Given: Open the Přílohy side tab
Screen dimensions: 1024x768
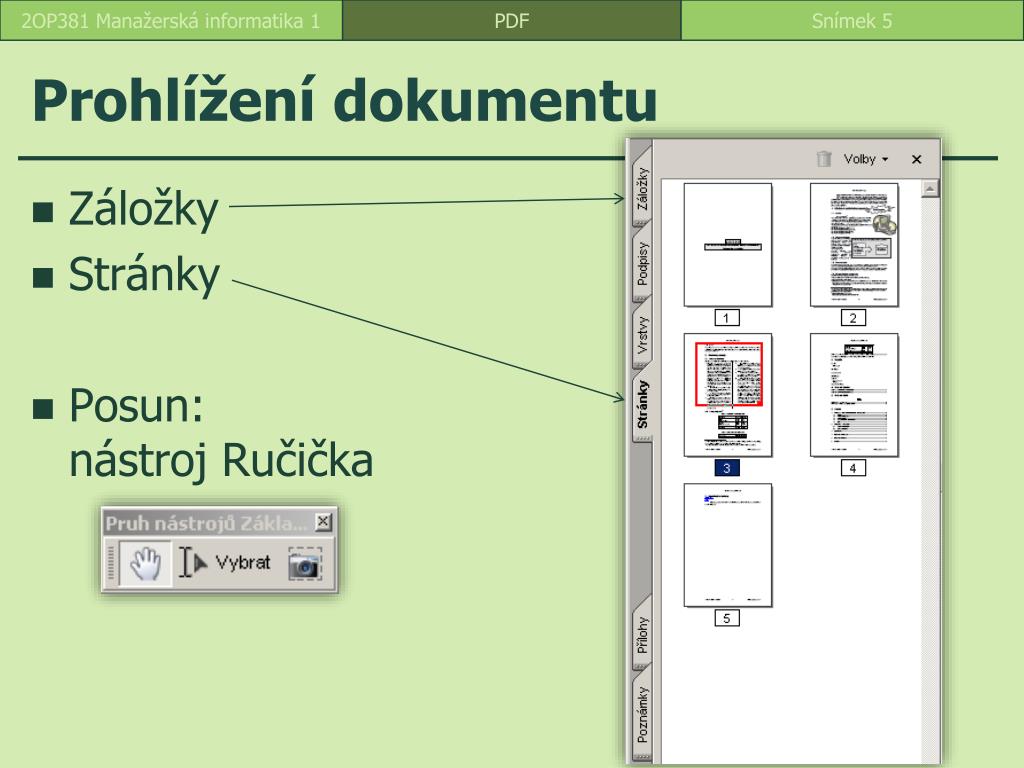Looking at the screenshot, I should (x=643, y=635).
